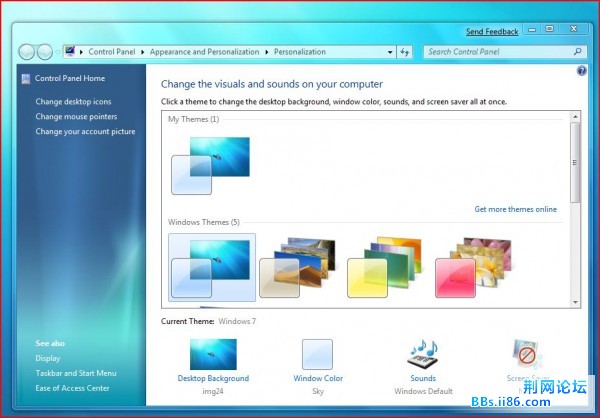Click the theme list scroll down arrow
The width and height of the screenshot is (600, 418).
575,302
